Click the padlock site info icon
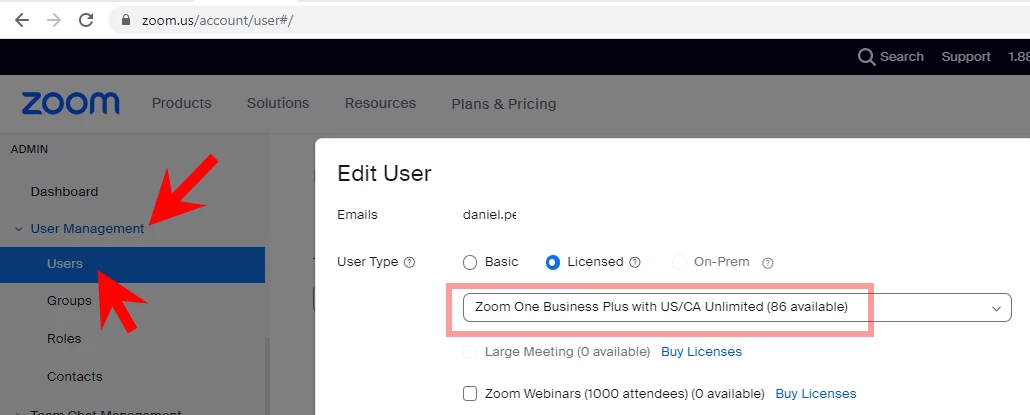Viewport: 1030px width, 415px height. click(x=127, y=20)
